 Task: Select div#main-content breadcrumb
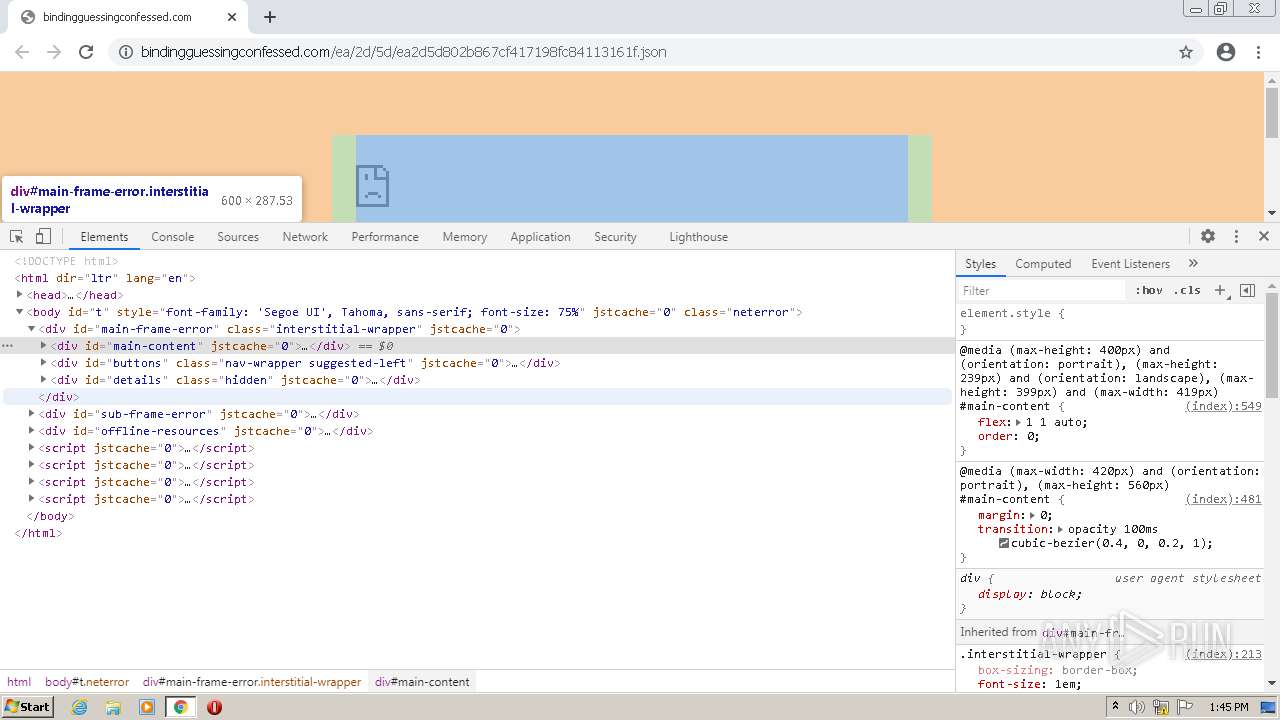tap(422, 682)
